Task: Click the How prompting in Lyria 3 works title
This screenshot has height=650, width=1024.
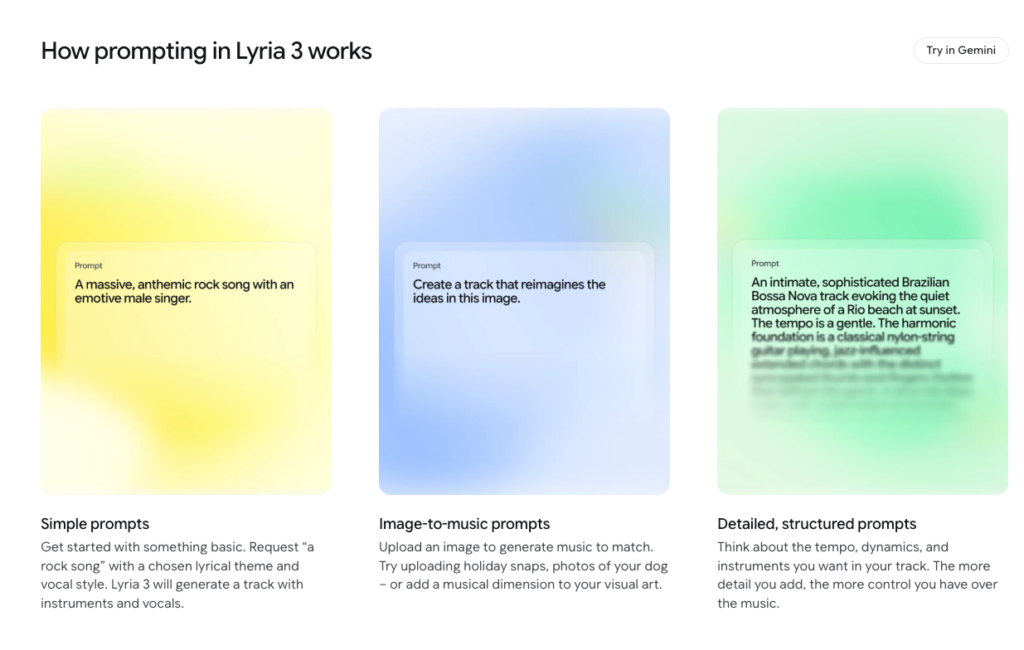Action: pyautogui.click(x=205, y=50)
